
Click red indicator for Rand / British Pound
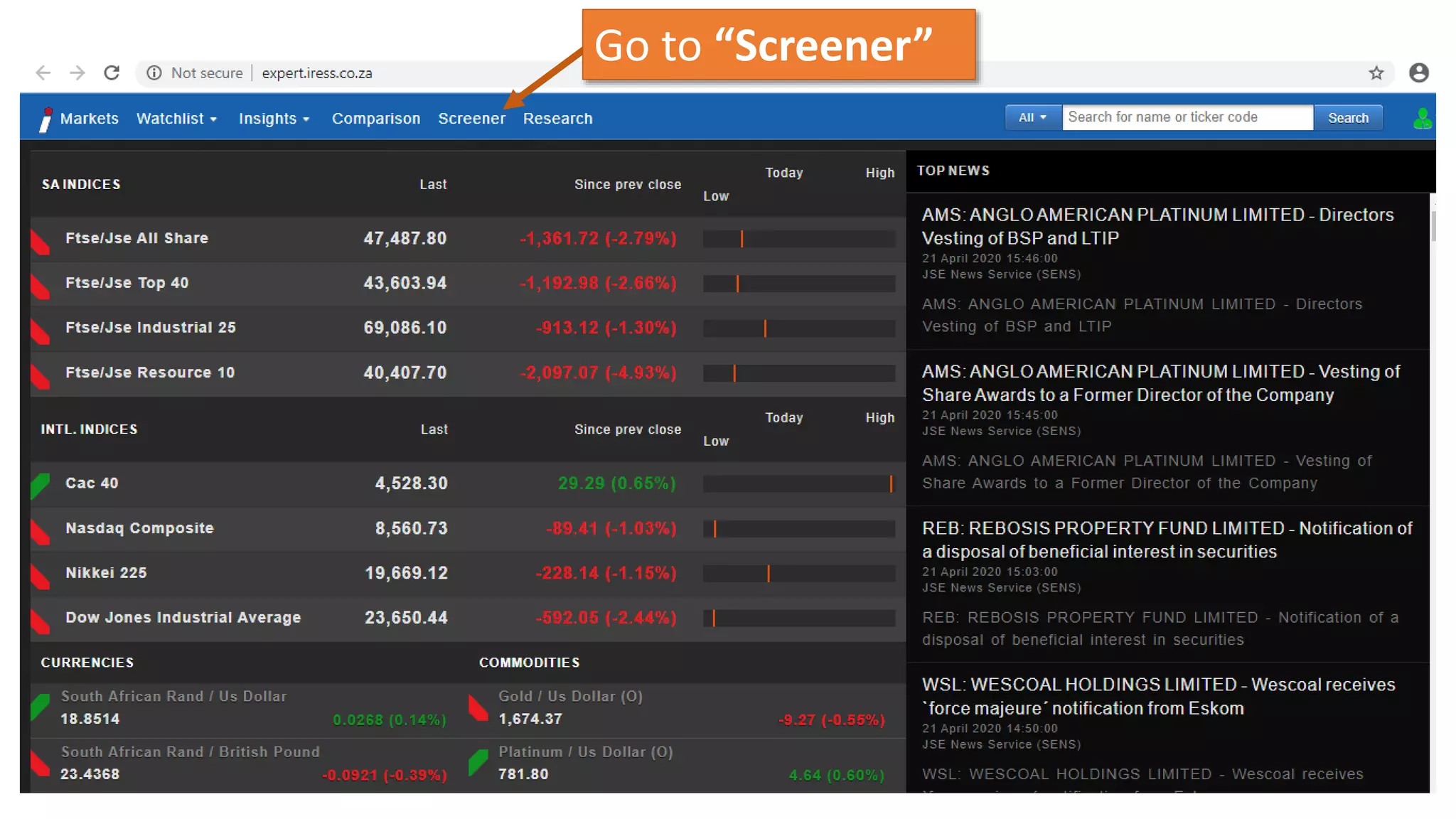[x=41, y=764]
